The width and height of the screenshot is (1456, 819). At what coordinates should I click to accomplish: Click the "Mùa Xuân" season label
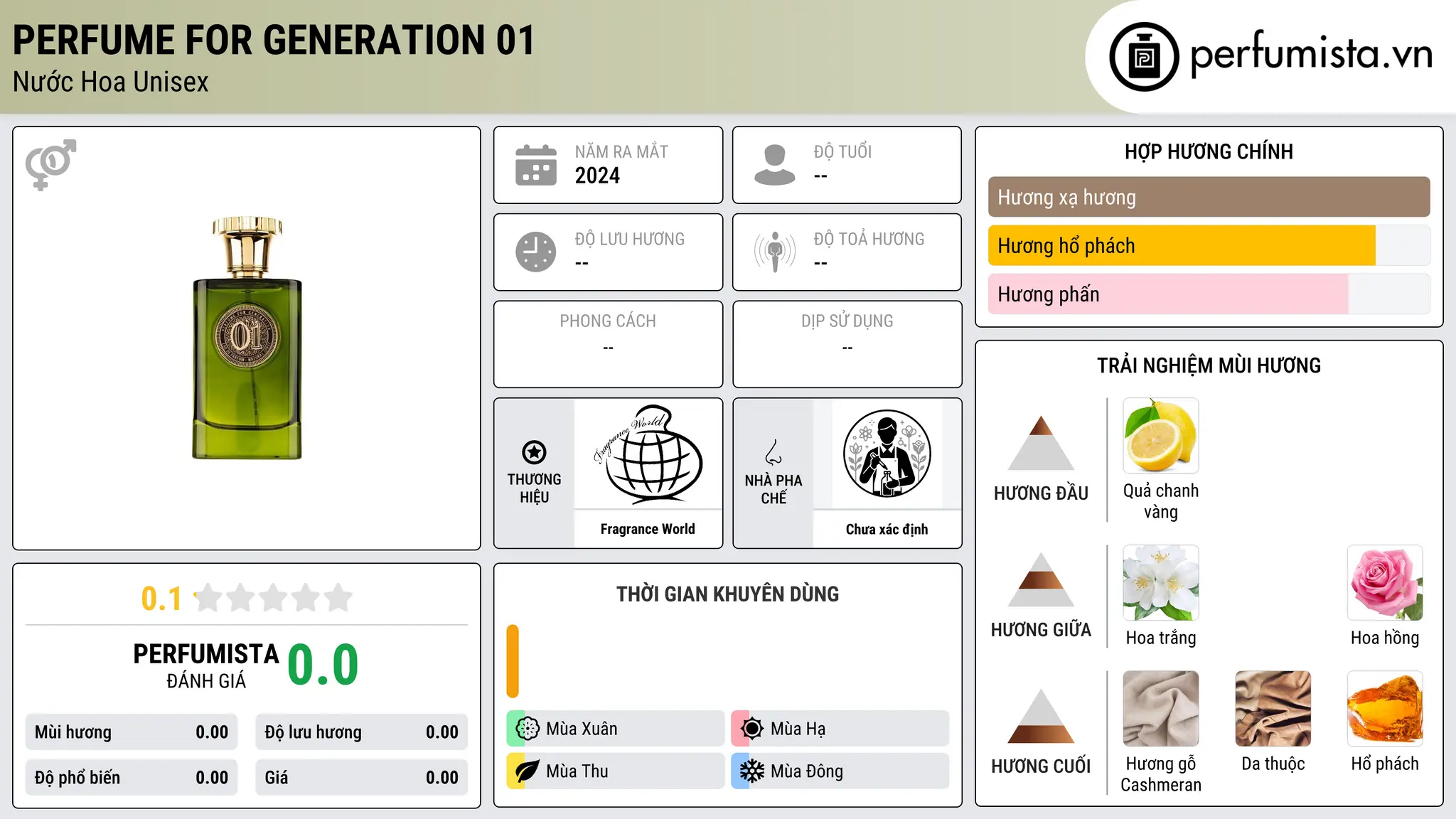(x=582, y=729)
